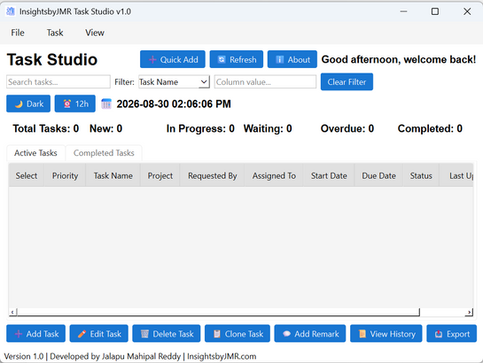Toggle the 12h clock format
The image size is (483, 363).
pyautogui.click(x=75, y=104)
